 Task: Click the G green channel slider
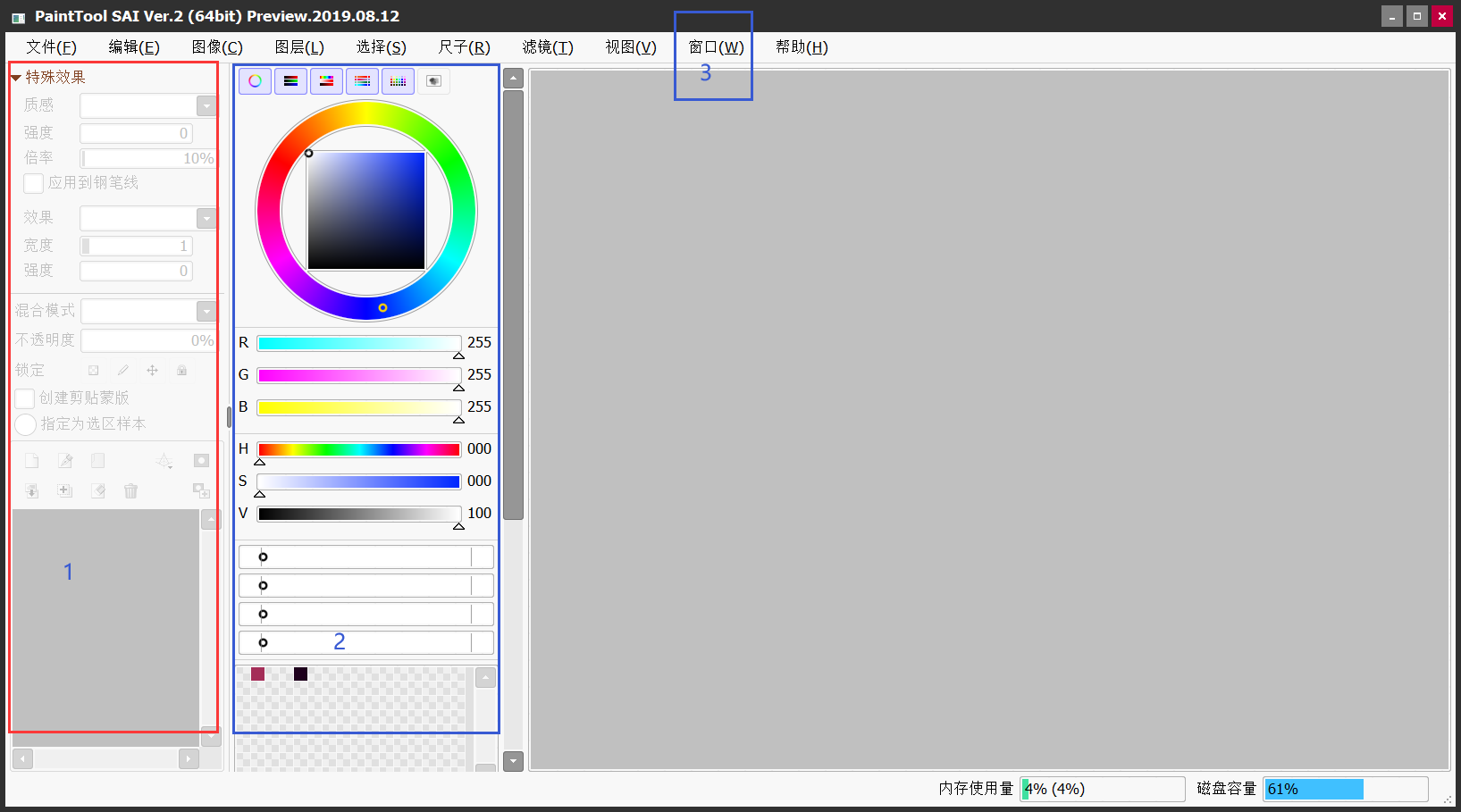pos(359,376)
